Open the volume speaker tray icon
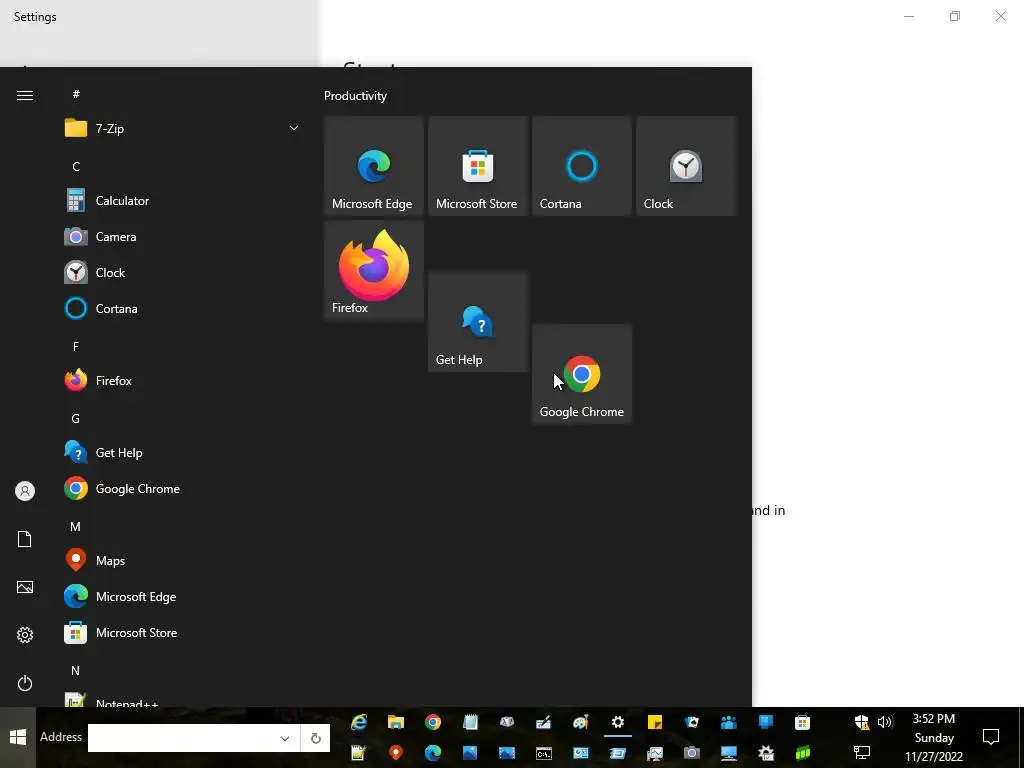 (x=885, y=722)
